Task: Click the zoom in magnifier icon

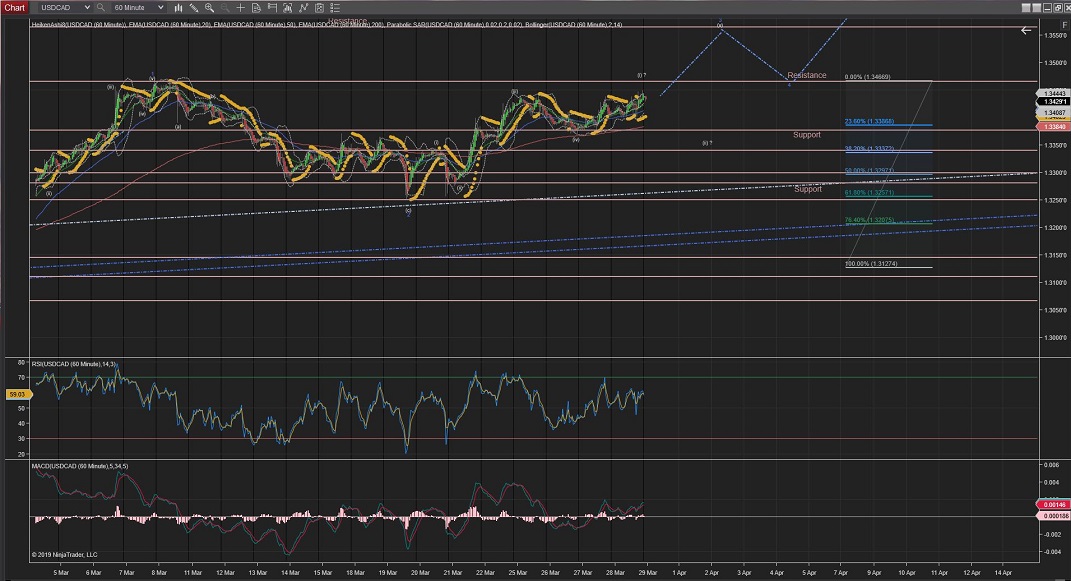Action: click(209, 8)
